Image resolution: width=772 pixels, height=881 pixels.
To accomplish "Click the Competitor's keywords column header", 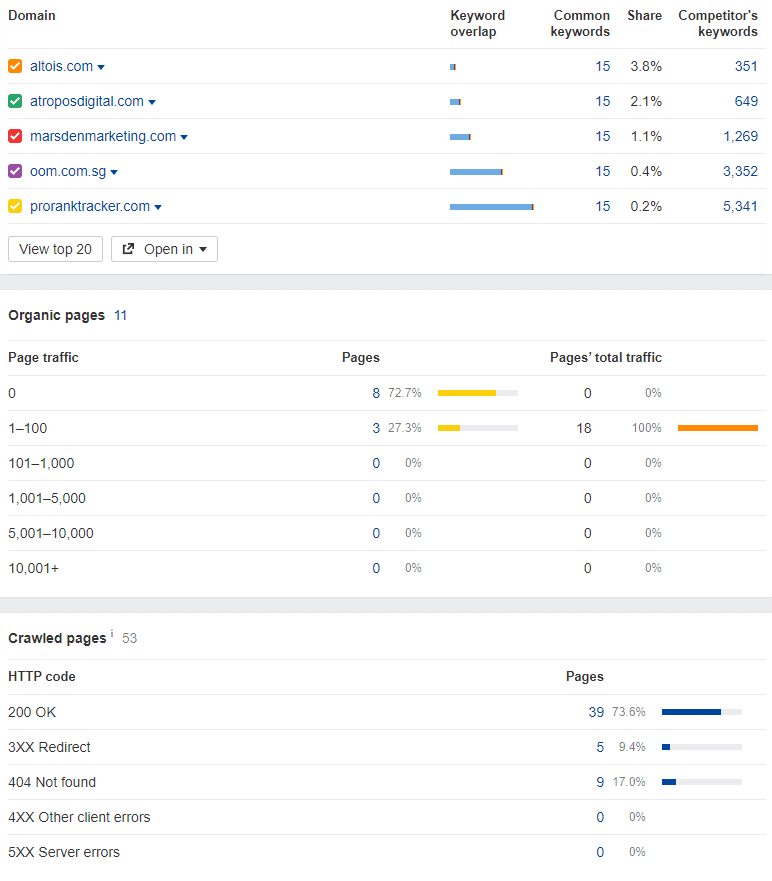I will 718,24.
